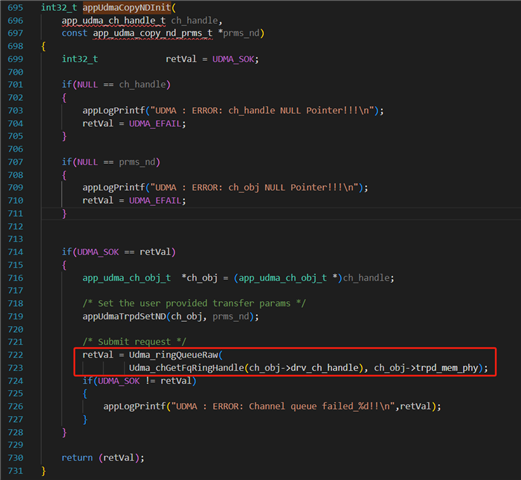Click the Udma_ringQueueRaw function call
521x480 pixels.
tap(173, 355)
